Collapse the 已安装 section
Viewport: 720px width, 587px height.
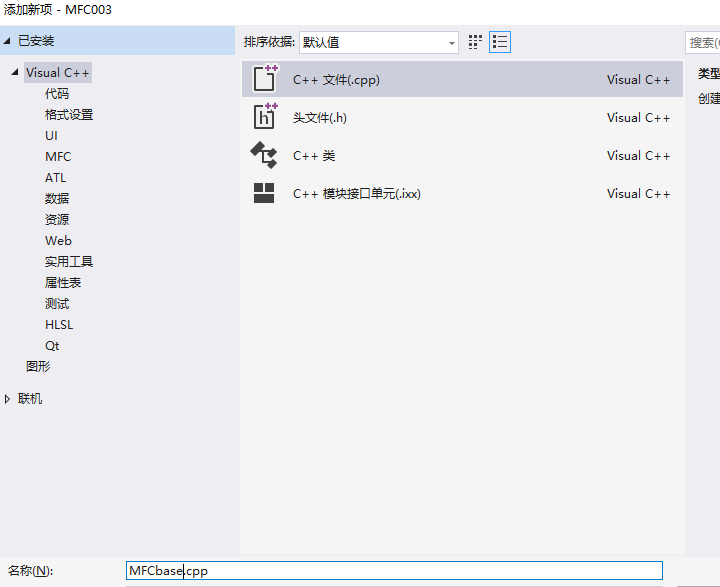tap(7, 41)
